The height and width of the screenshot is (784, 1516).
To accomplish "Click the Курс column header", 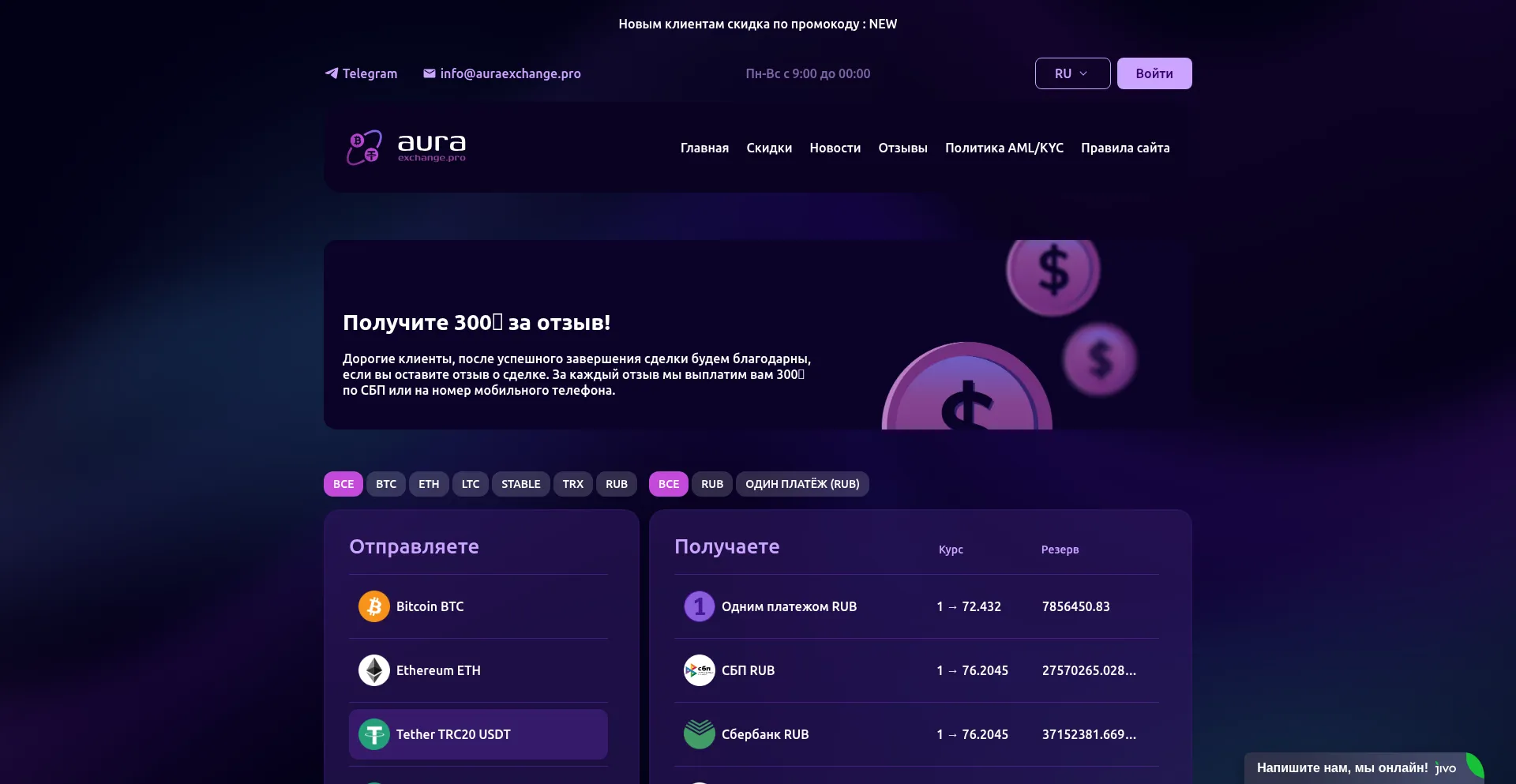I will pos(951,550).
